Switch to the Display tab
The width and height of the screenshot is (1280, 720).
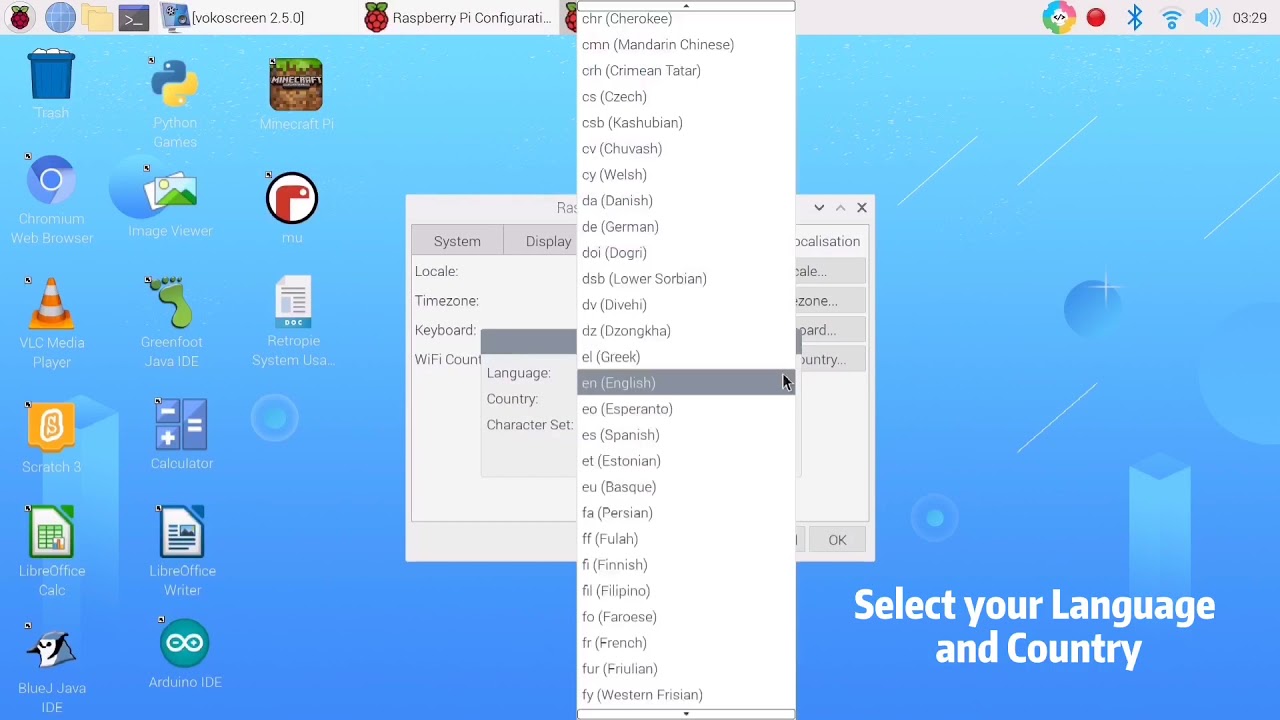pos(543,241)
